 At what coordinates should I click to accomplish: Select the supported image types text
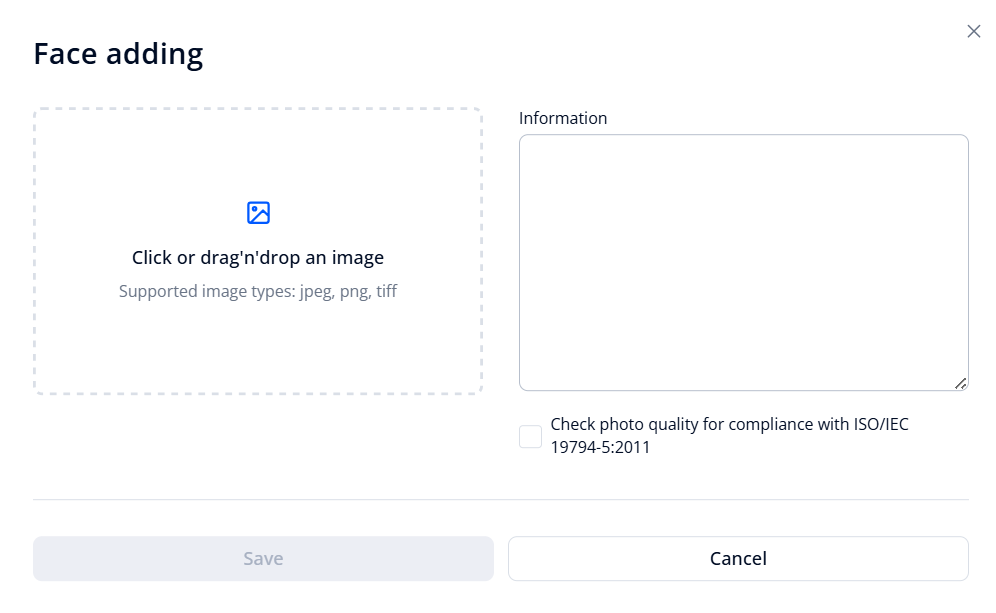[258, 291]
